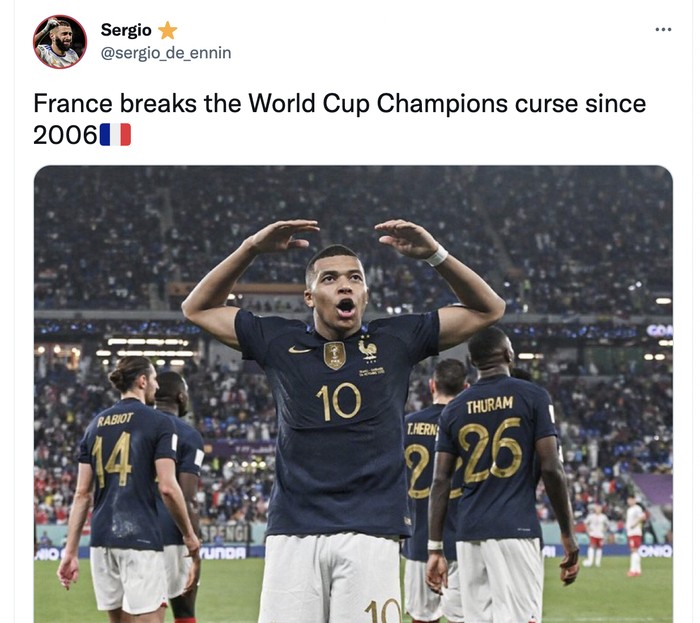Open Sergio's circular profile avatar
Image resolution: width=700 pixels, height=623 pixels.
[60, 42]
